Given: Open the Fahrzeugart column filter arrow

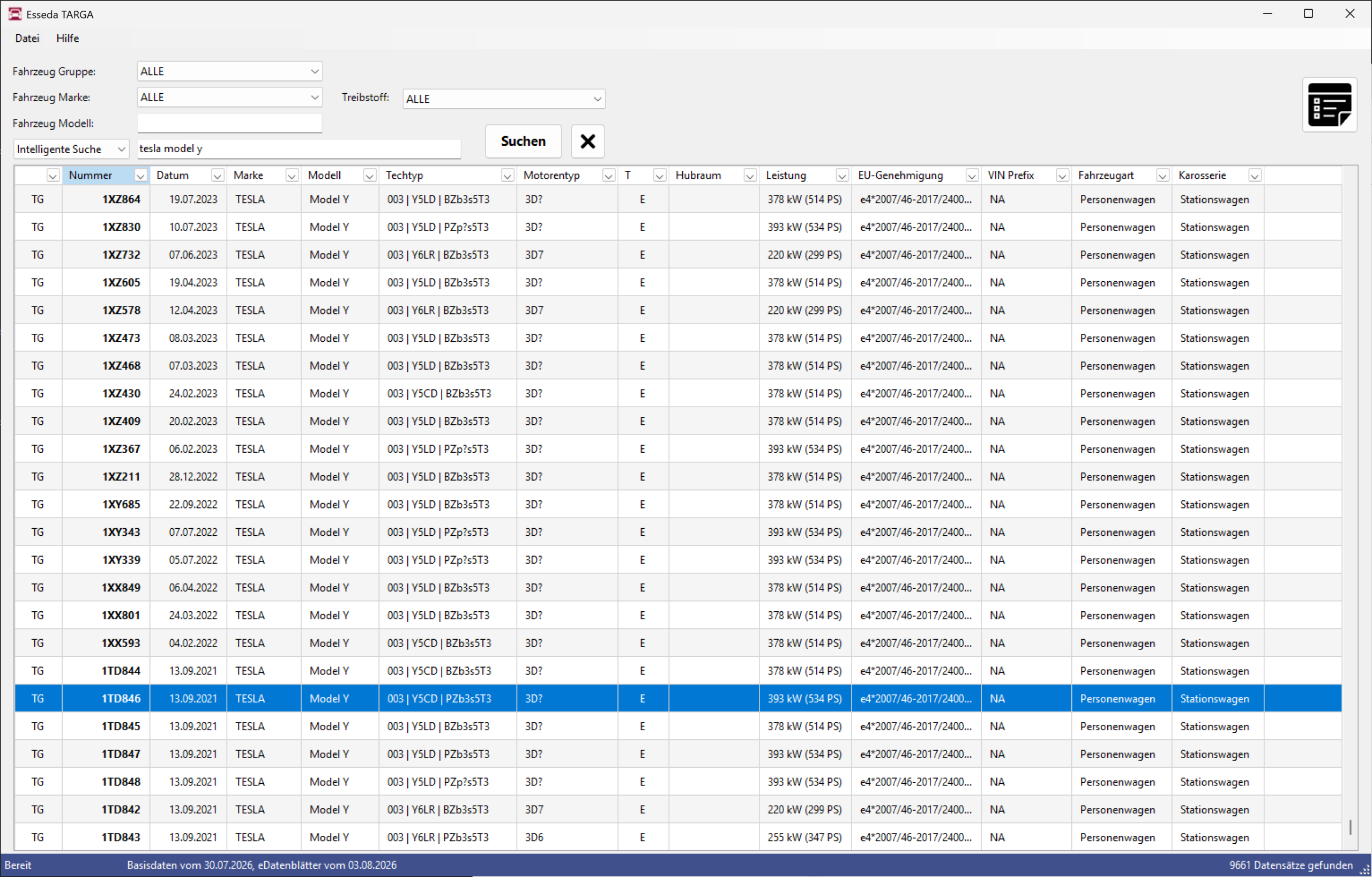Looking at the screenshot, I should pyautogui.click(x=1162, y=176).
